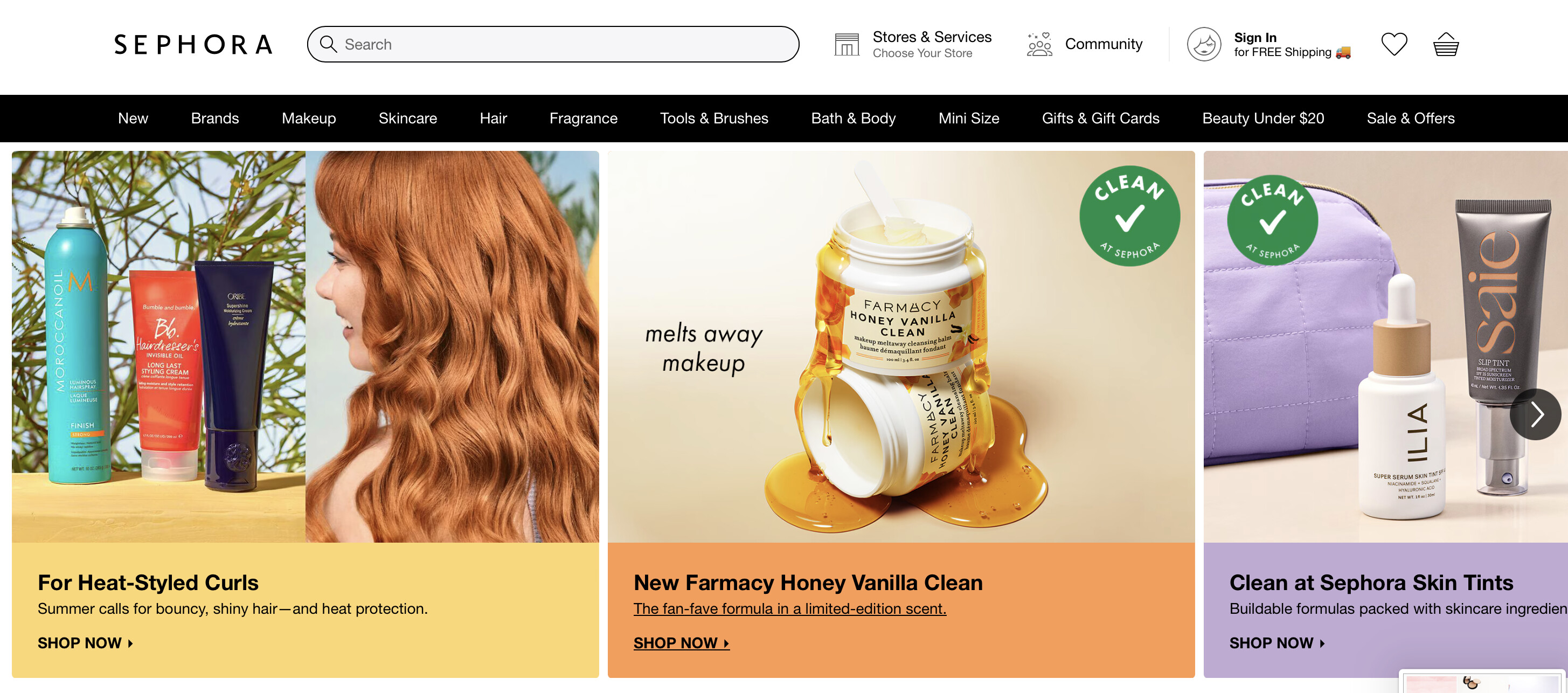This screenshot has width=1568, height=693.
Task: Open the red-haired model curls banner image
Action: tap(452, 346)
